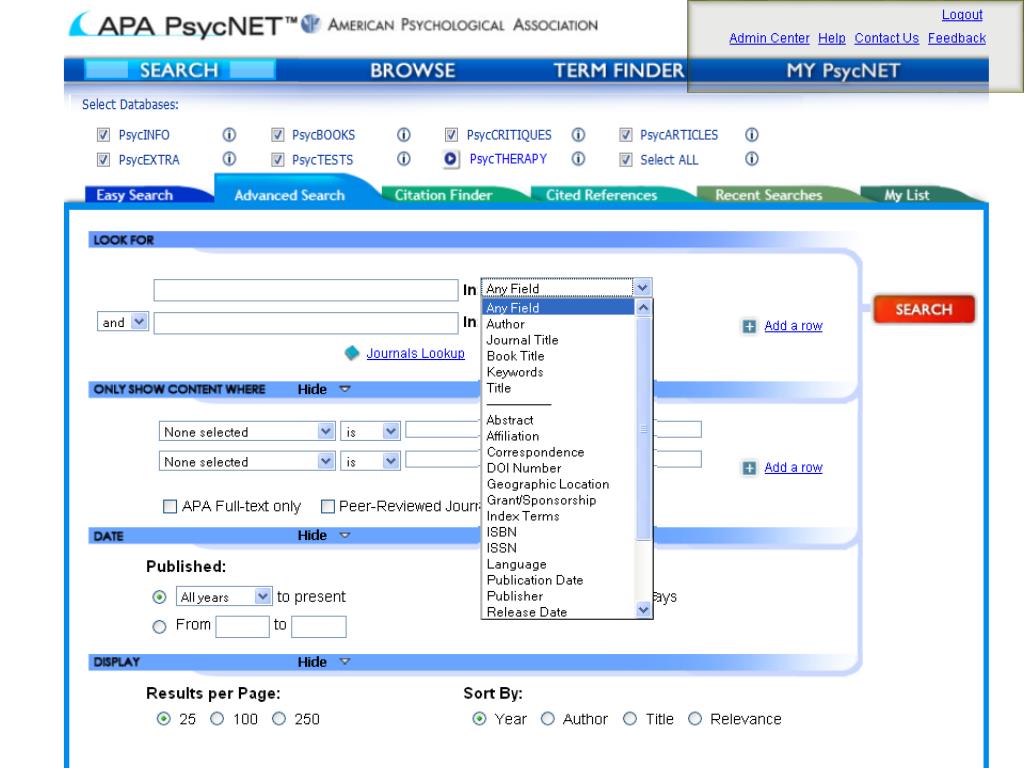Image resolution: width=1024 pixels, height=768 pixels.
Task: Select 250 results per page
Action: [x=279, y=719]
